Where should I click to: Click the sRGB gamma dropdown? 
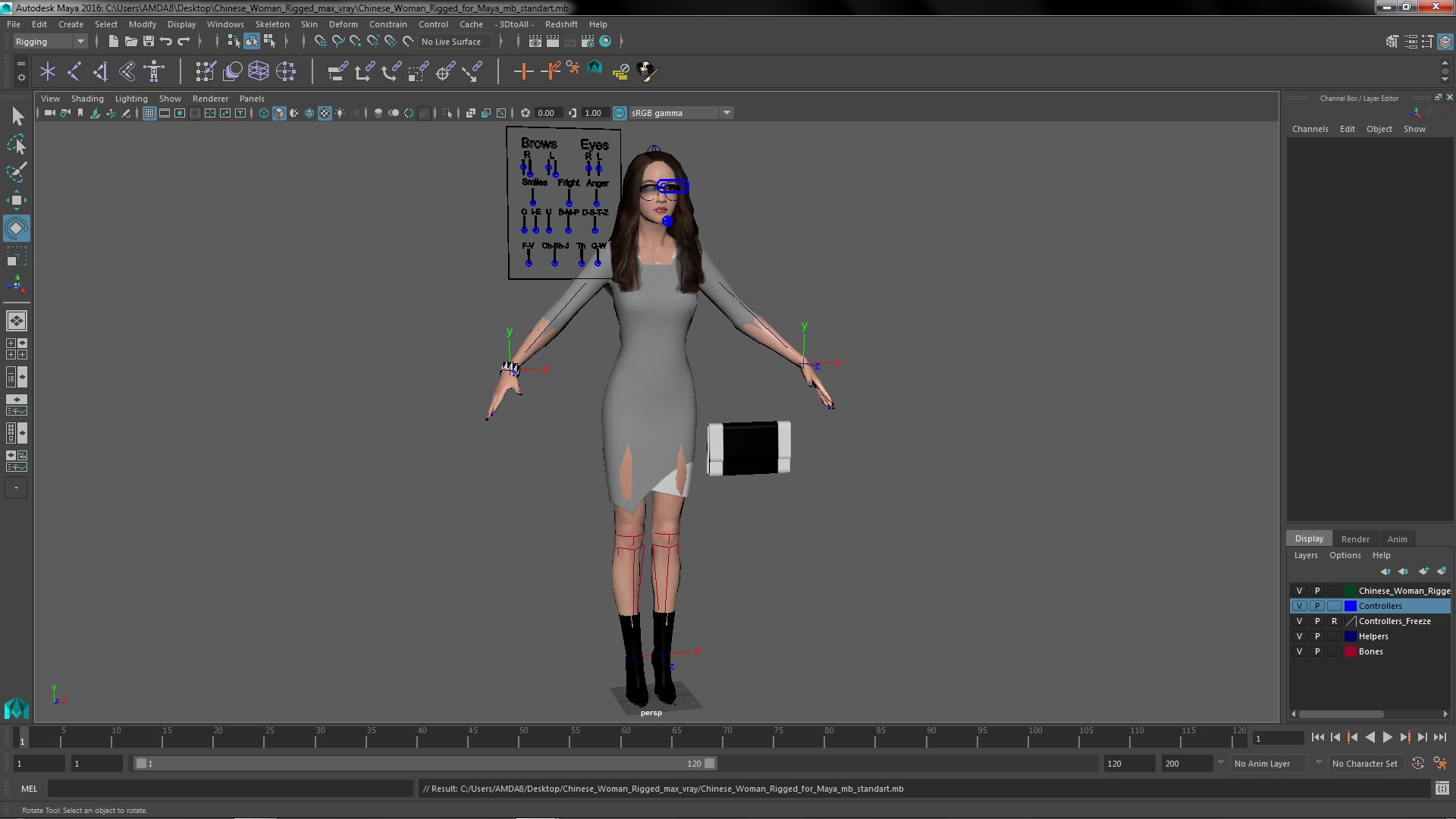pyautogui.click(x=675, y=113)
